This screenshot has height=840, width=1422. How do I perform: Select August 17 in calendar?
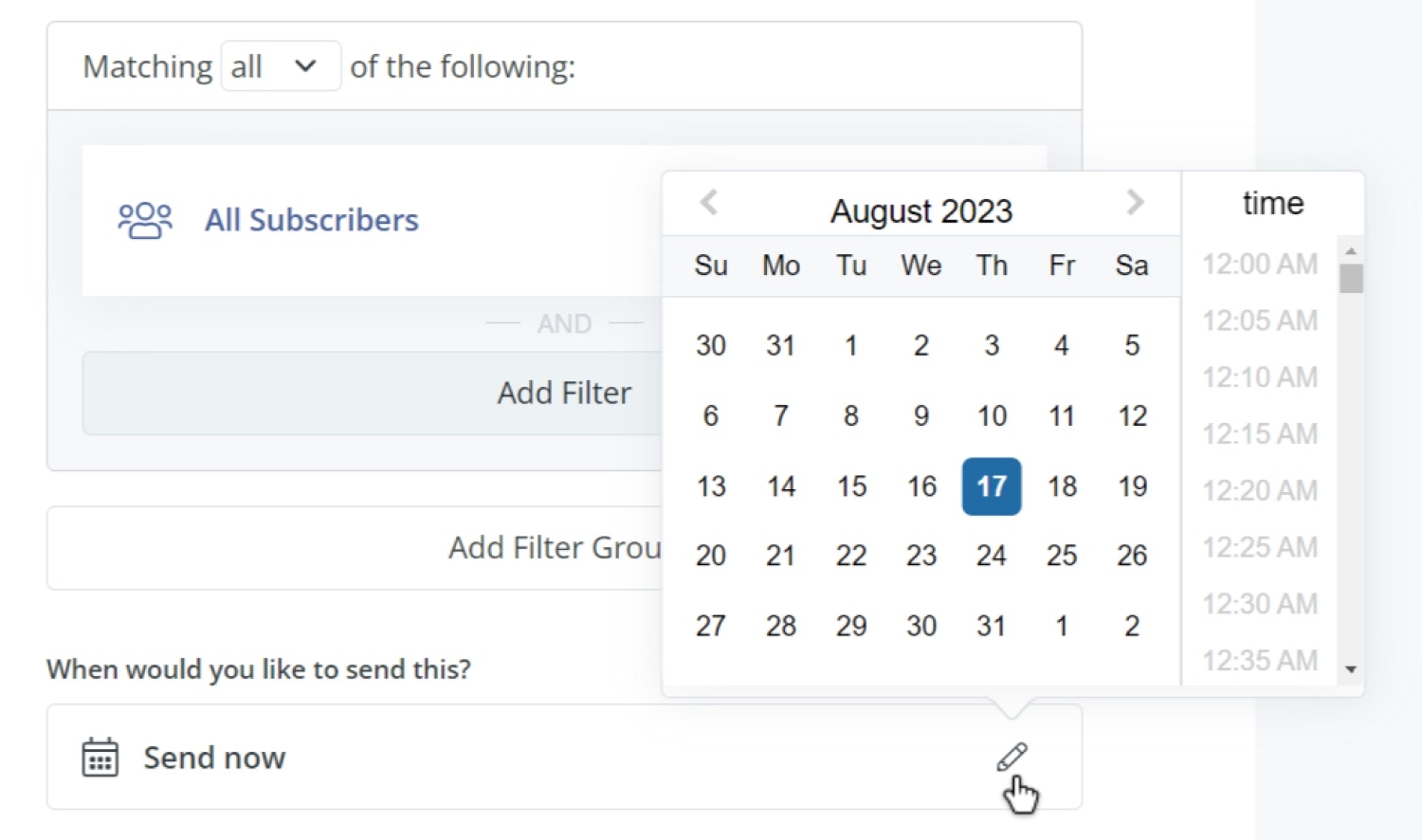[992, 486]
